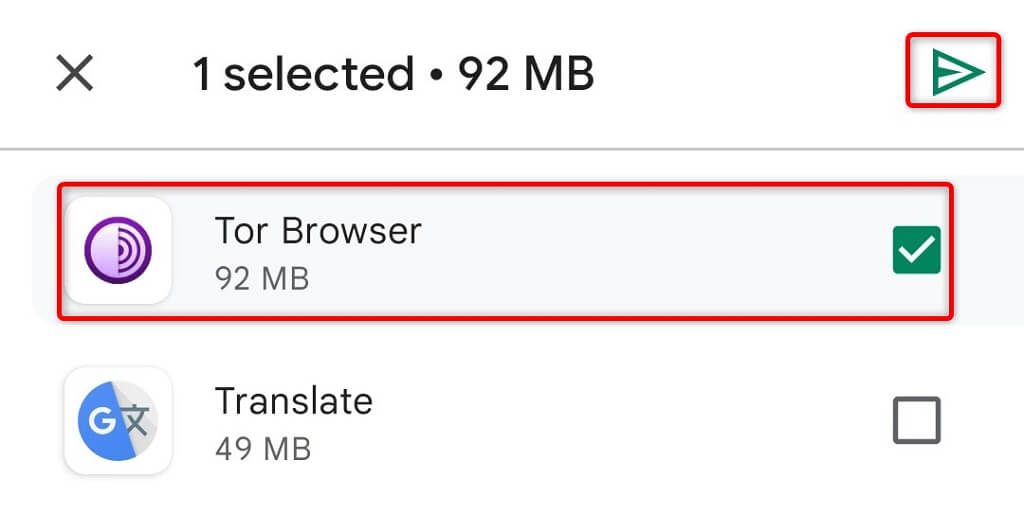
Task: Click the 92 MB size under Tor Browser
Action: pyautogui.click(x=262, y=278)
